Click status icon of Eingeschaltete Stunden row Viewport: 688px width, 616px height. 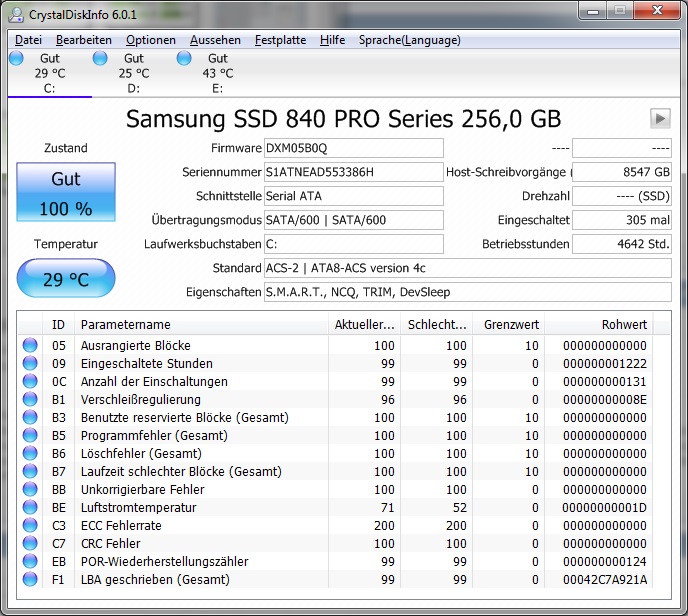30,363
